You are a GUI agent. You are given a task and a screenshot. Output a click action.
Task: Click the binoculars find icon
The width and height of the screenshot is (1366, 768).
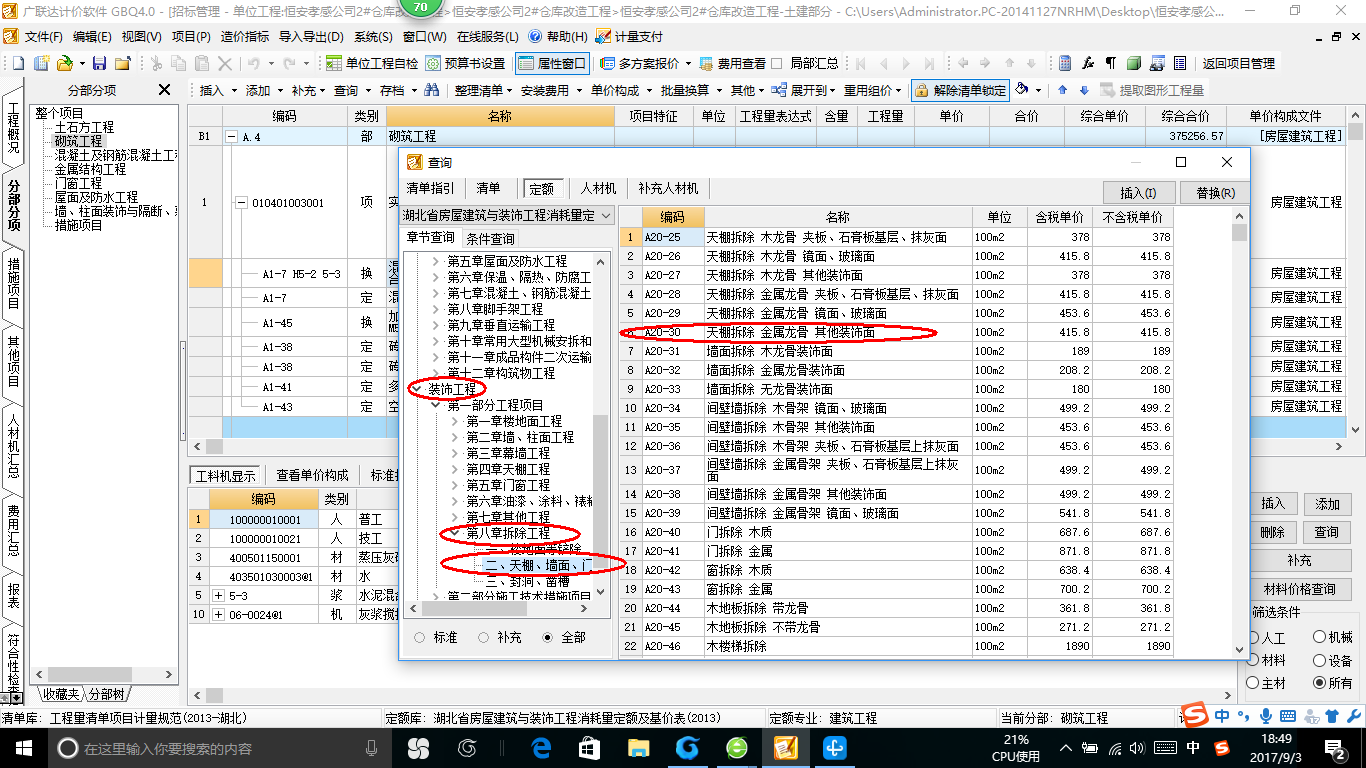[432, 90]
